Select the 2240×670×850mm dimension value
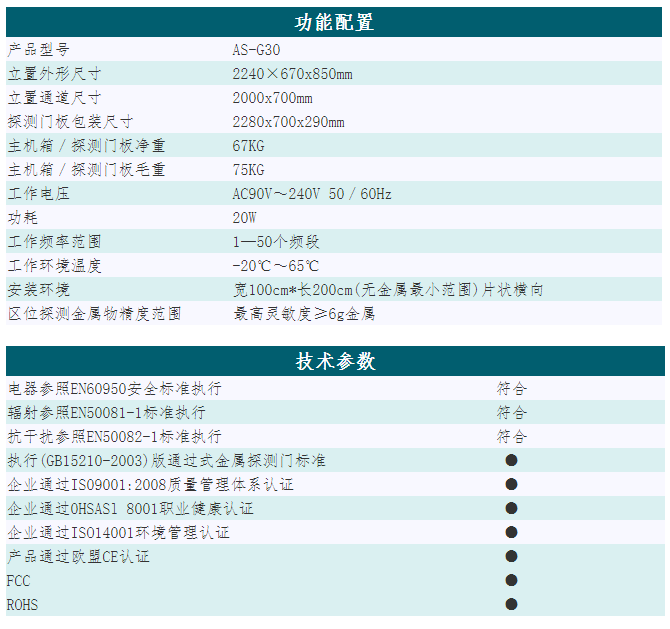 pos(292,73)
